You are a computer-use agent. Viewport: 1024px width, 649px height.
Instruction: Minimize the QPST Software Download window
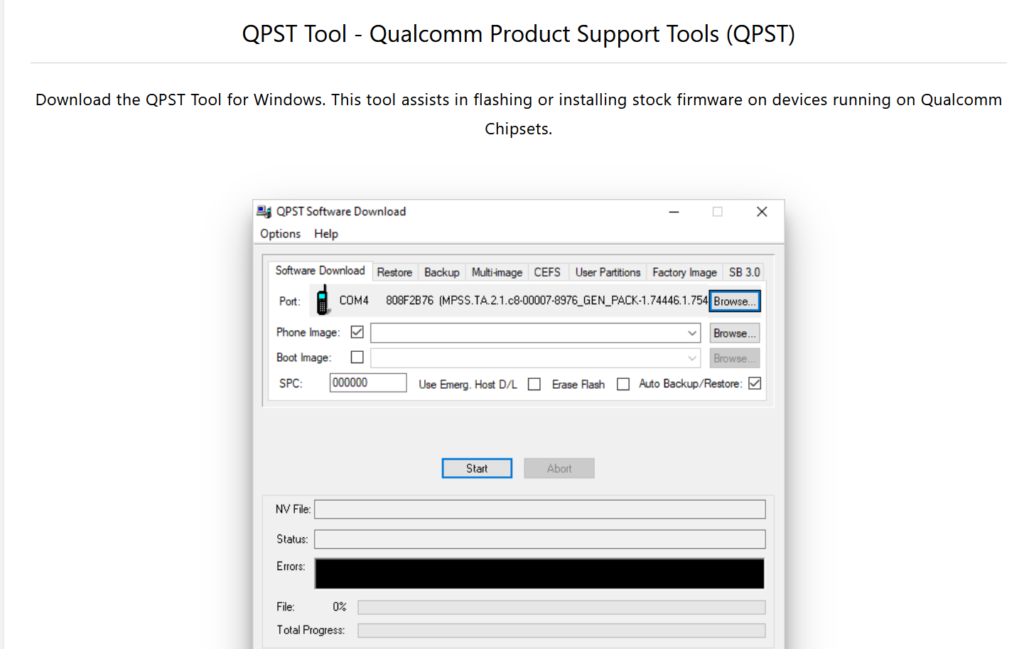[x=674, y=212]
